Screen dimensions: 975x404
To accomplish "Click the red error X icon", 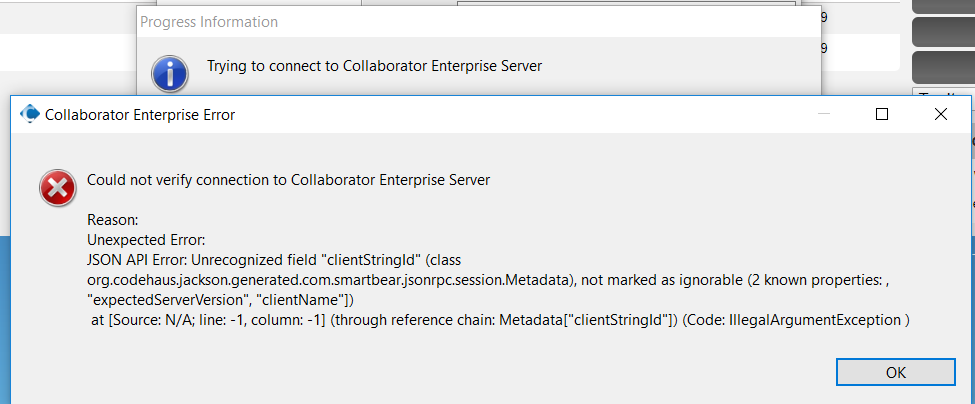I will click(56, 188).
